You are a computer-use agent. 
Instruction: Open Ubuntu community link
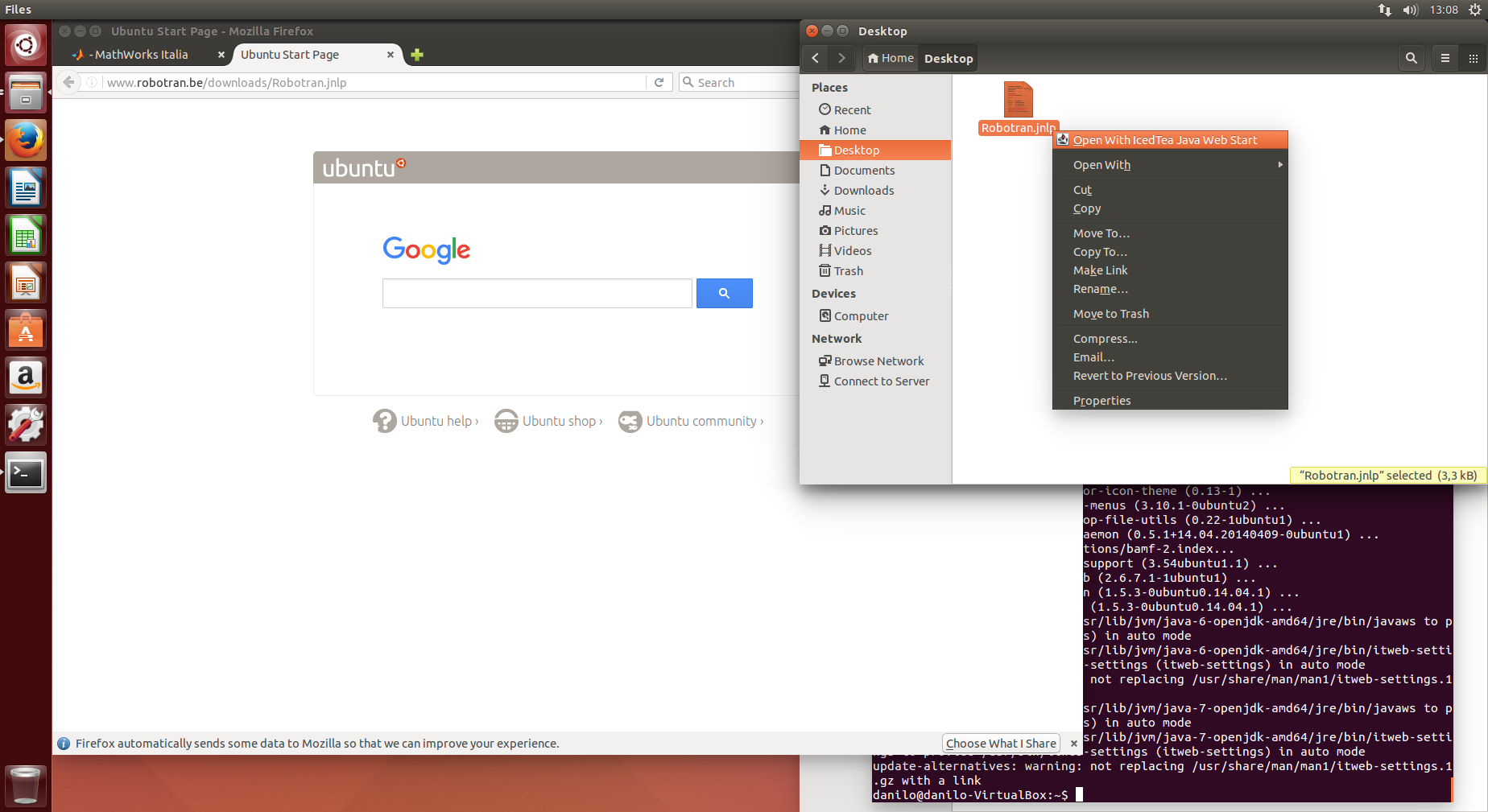[691, 421]
